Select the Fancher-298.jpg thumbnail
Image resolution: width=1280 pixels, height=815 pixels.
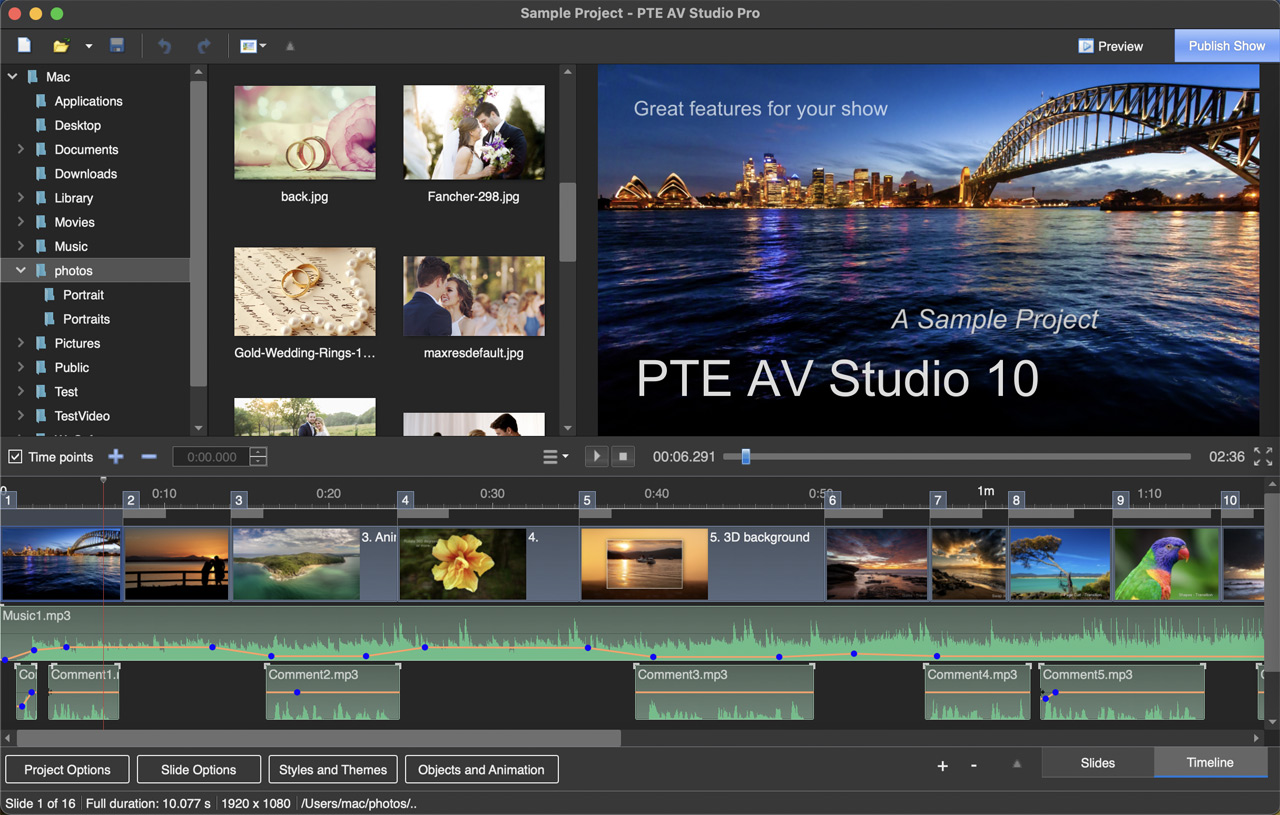pos(474,132)
